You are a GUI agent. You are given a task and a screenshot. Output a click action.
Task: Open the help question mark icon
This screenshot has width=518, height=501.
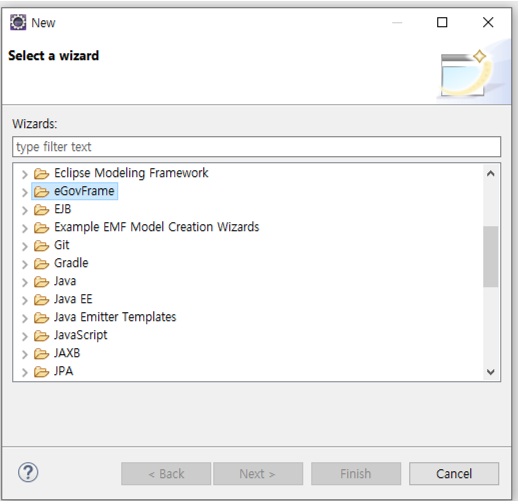(x=28, y=472)
